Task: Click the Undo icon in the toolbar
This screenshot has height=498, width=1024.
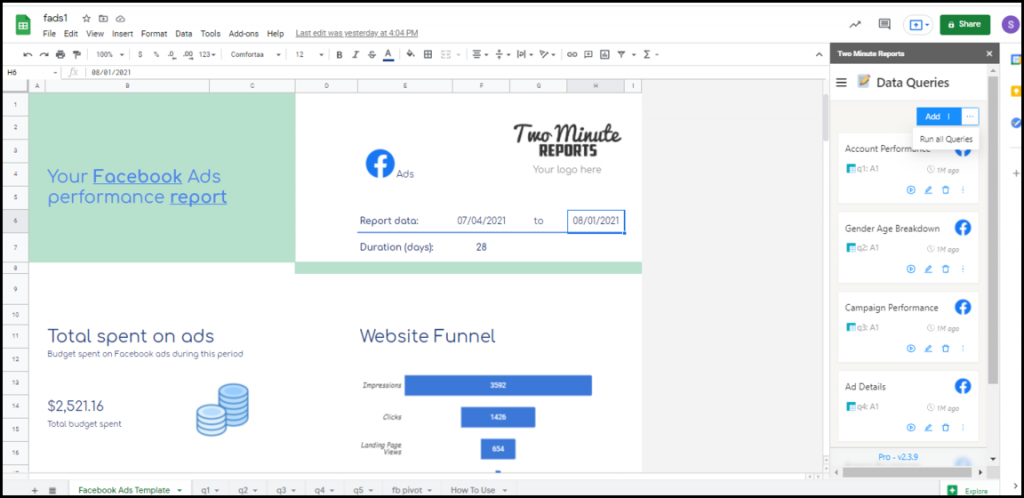Action: [x=27, y=55]
